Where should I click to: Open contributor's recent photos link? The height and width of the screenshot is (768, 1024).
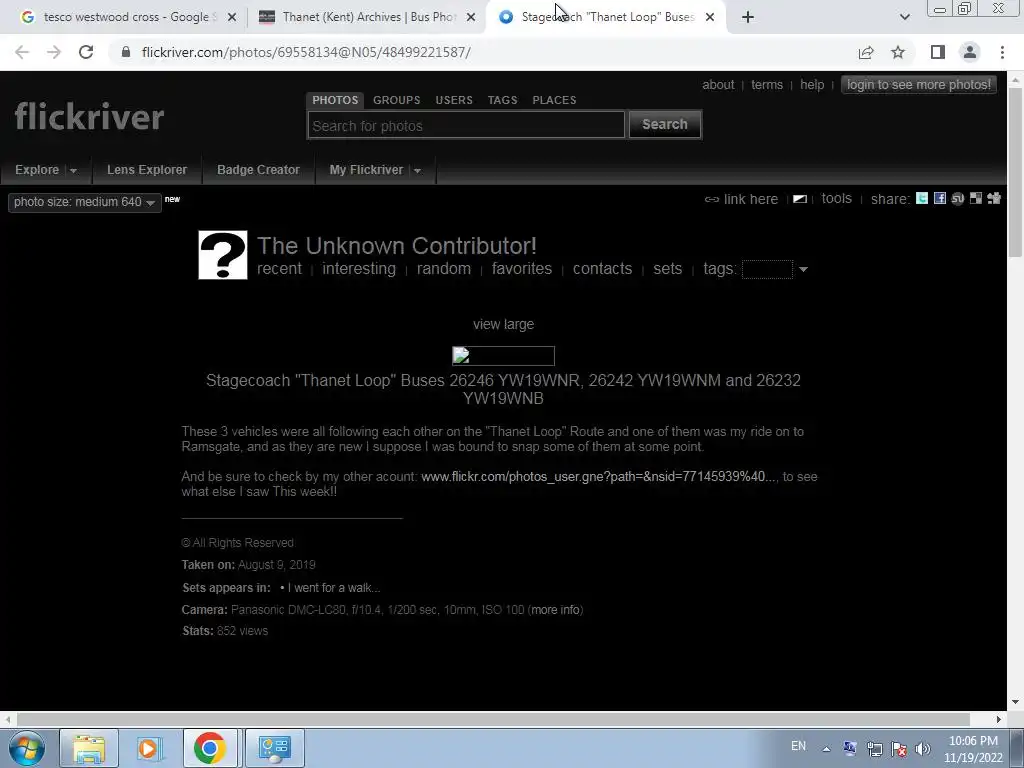click(x=280, y=269)
